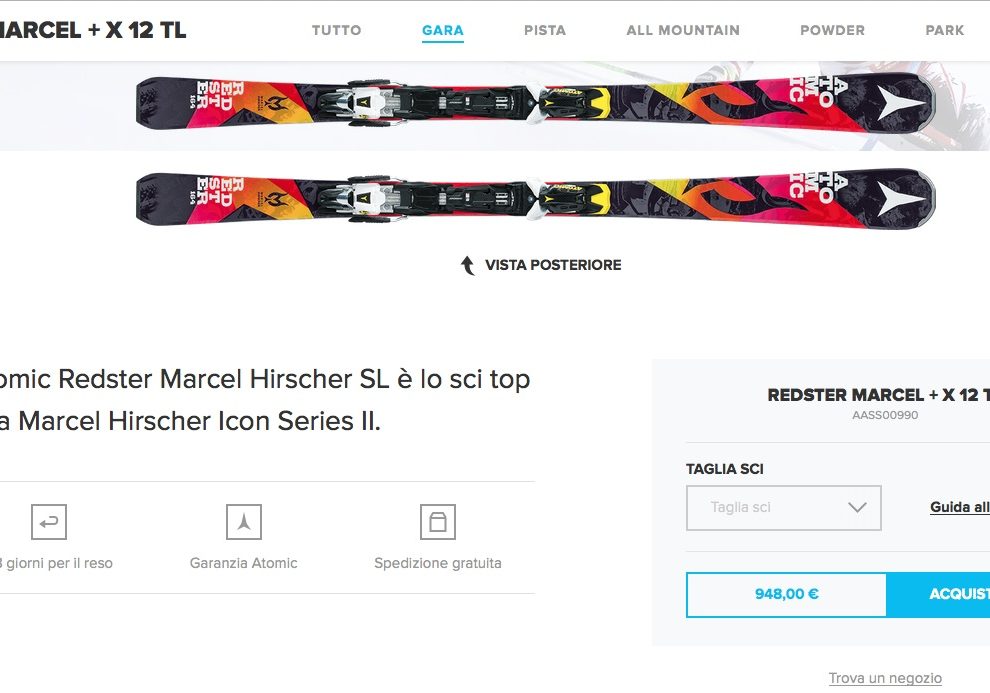Click the bottom ski product image
The image size is (990, 693).
click(535, 198)
